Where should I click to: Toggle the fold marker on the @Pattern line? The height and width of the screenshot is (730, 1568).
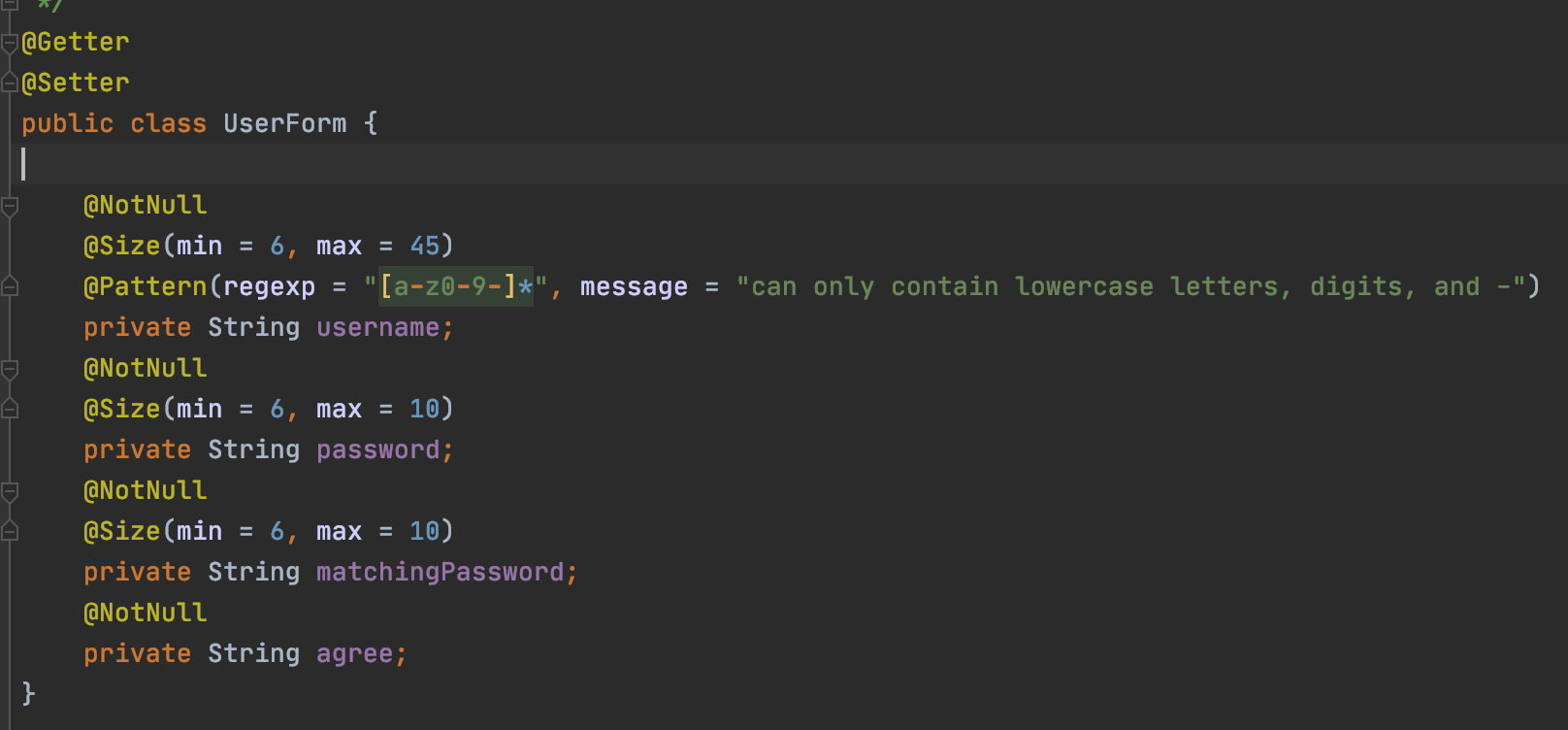(10, 287)
